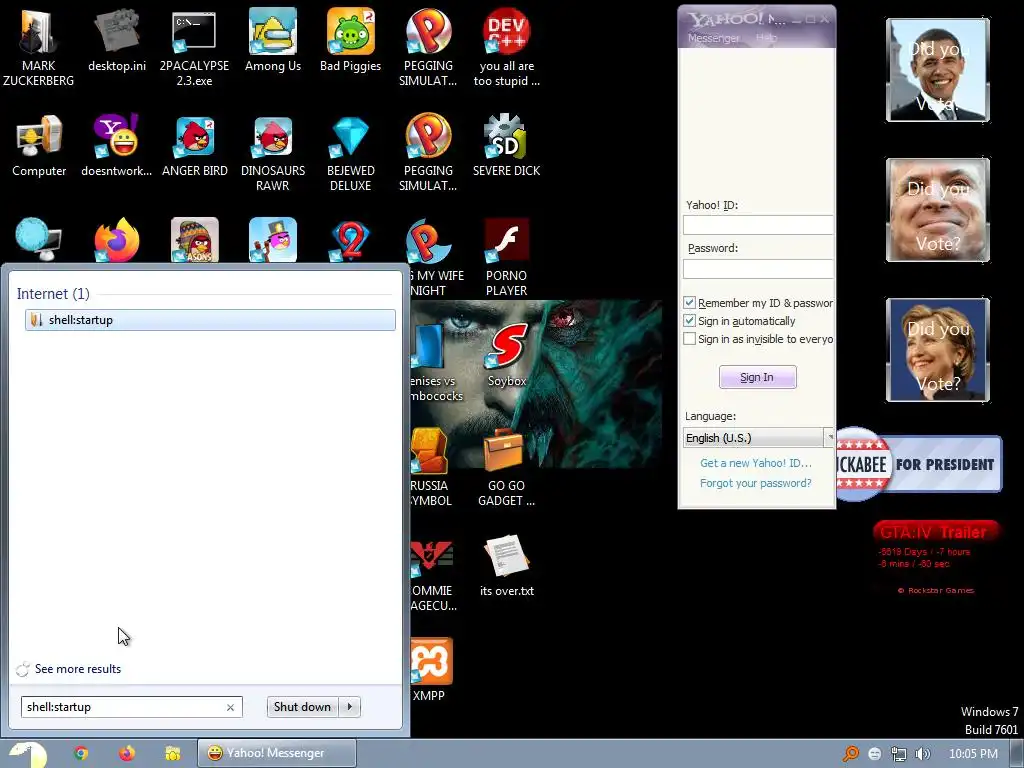
Task: Open the BEJEWED DELUXE shortcut
Action: [x=351, y=152]
